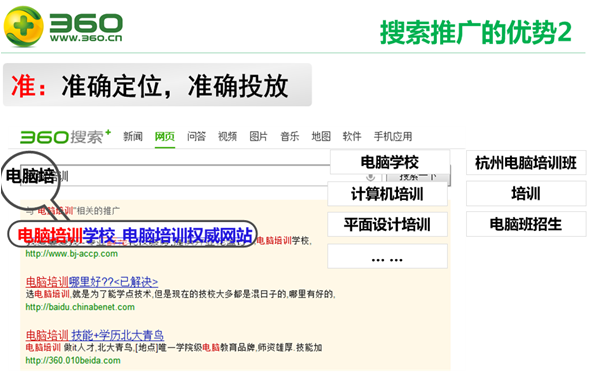Select the 电脑学校 keyword box

[390, 162]
